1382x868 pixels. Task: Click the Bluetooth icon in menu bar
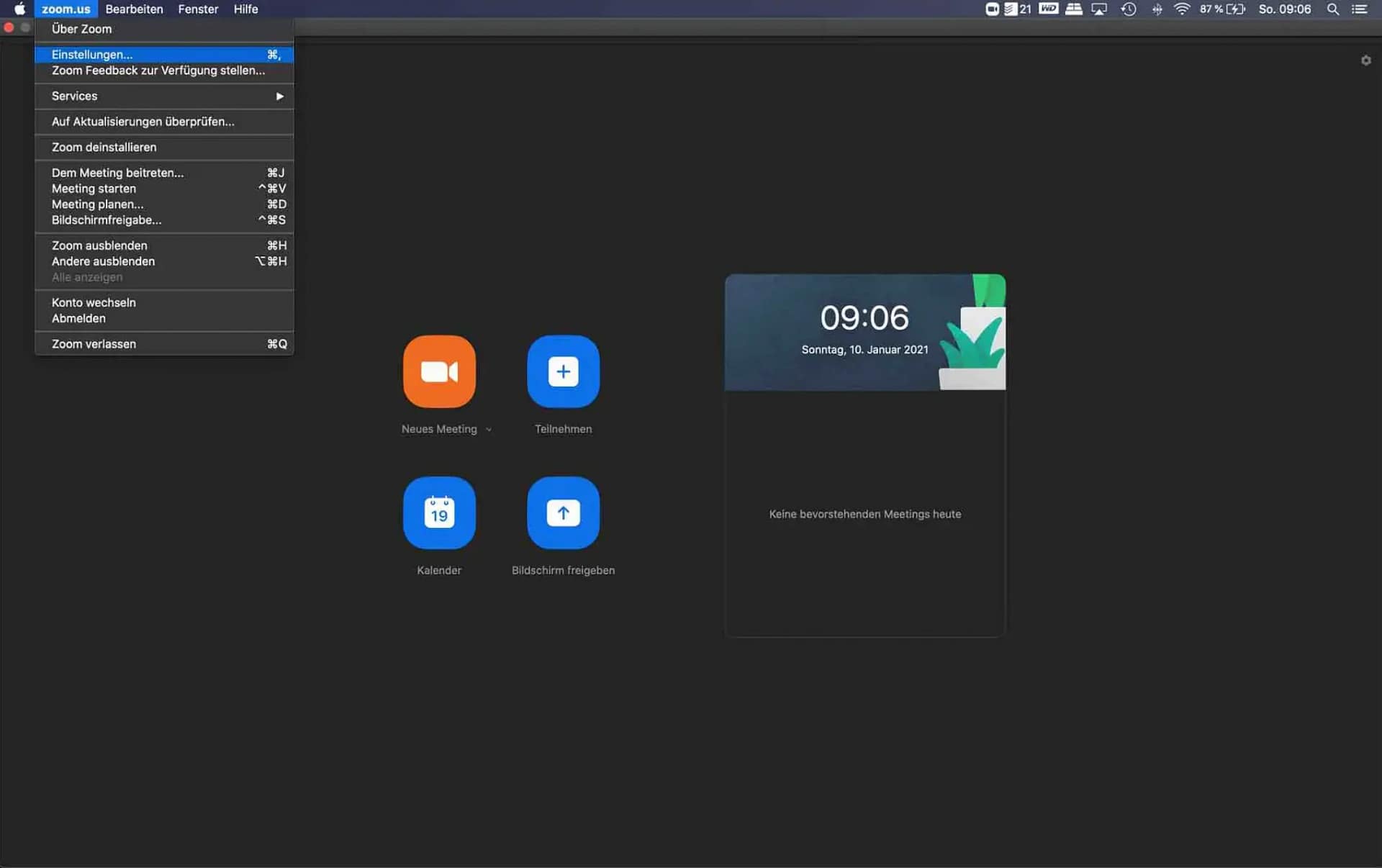point(1157,9)
